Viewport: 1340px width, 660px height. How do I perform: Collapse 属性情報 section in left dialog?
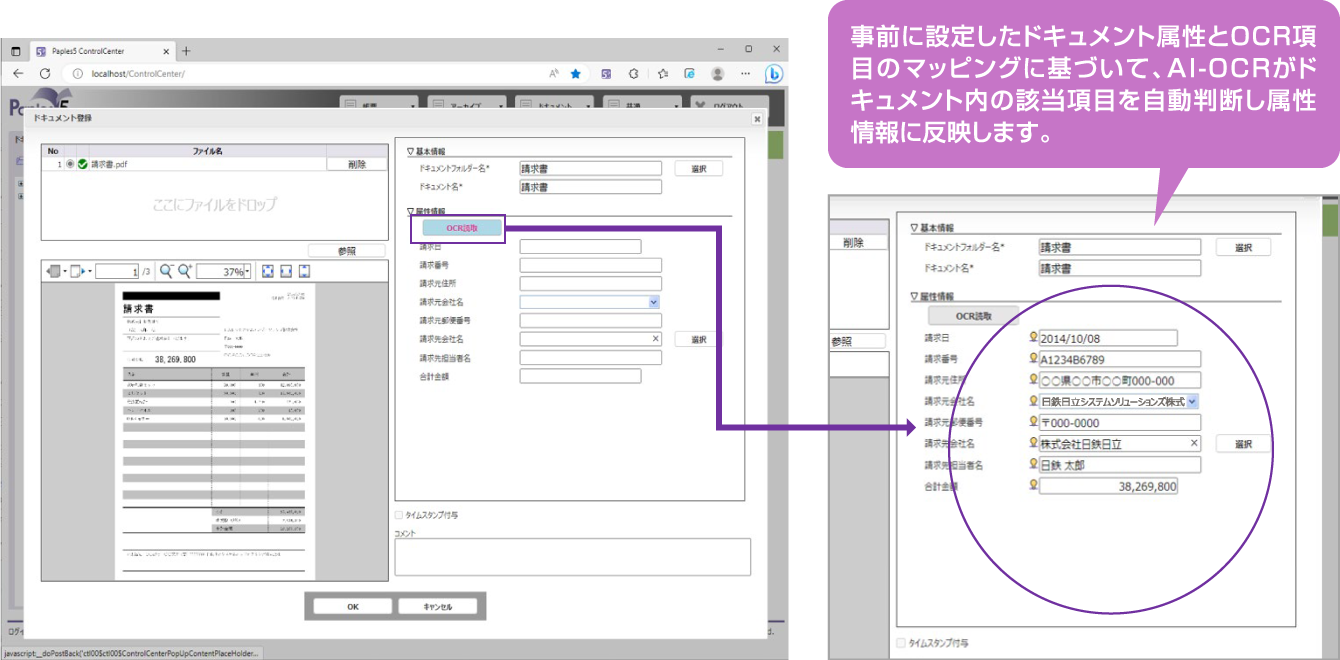[410, 211]
